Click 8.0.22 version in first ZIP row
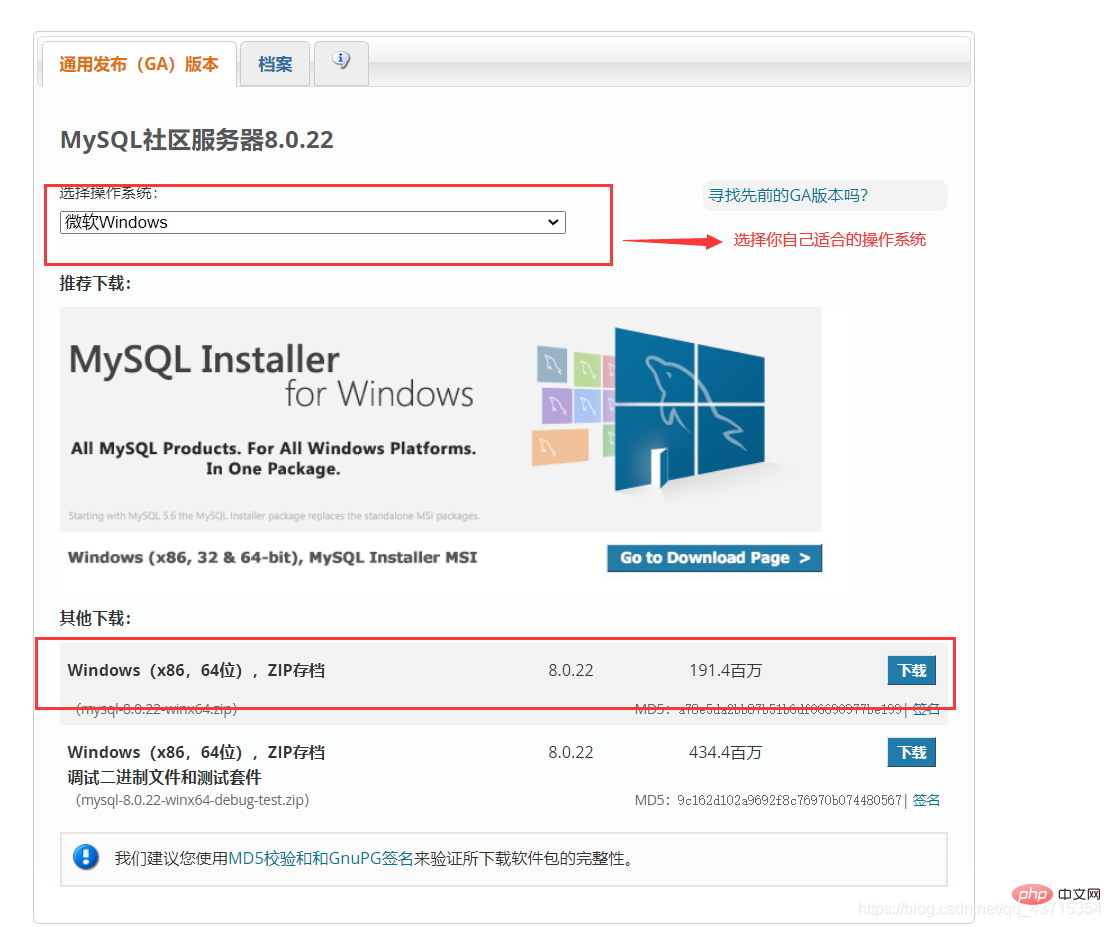This screenshot has height=927, width=1111. 570,670
